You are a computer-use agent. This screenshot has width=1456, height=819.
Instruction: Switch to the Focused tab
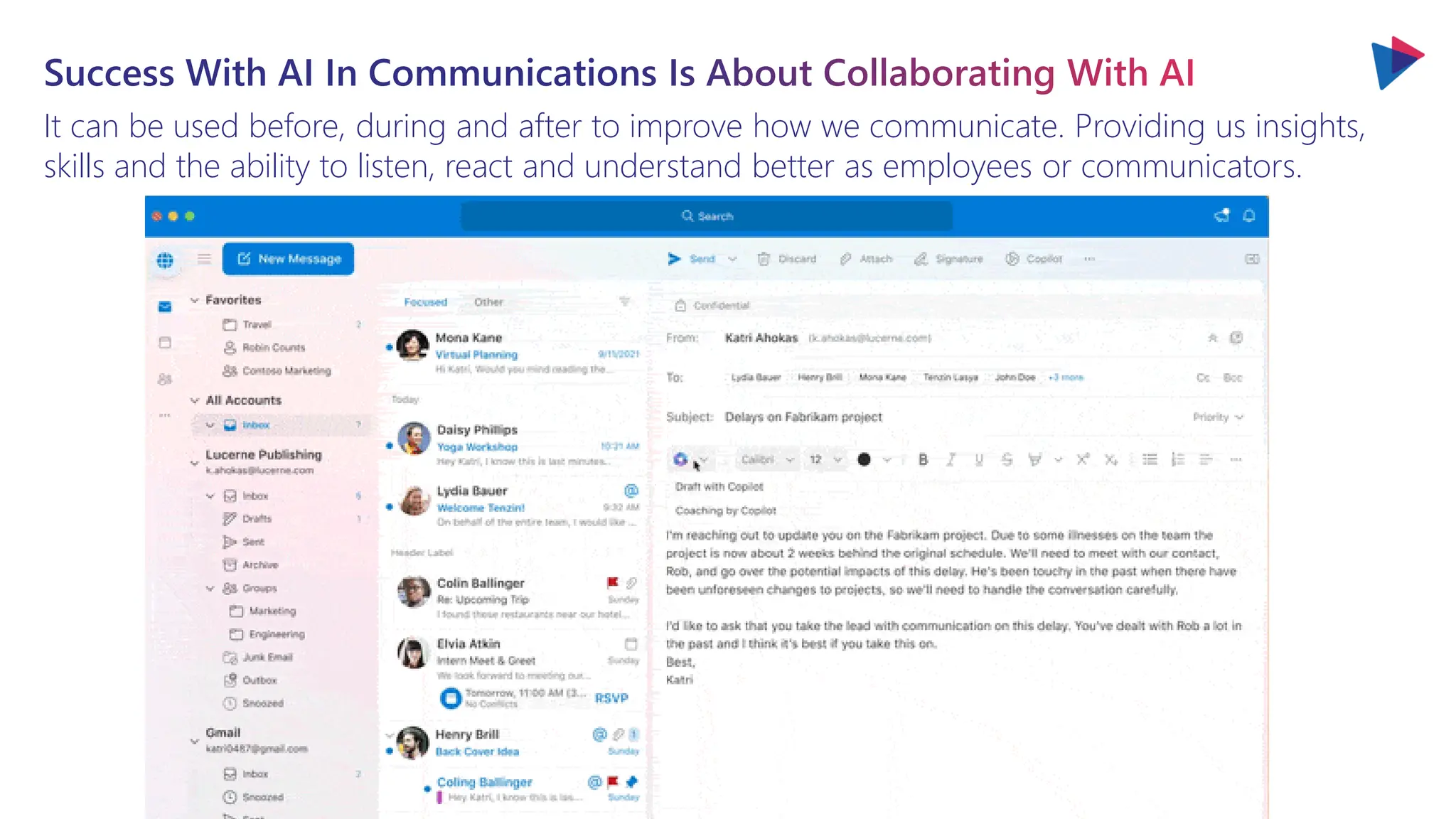(x=425, y=302)
